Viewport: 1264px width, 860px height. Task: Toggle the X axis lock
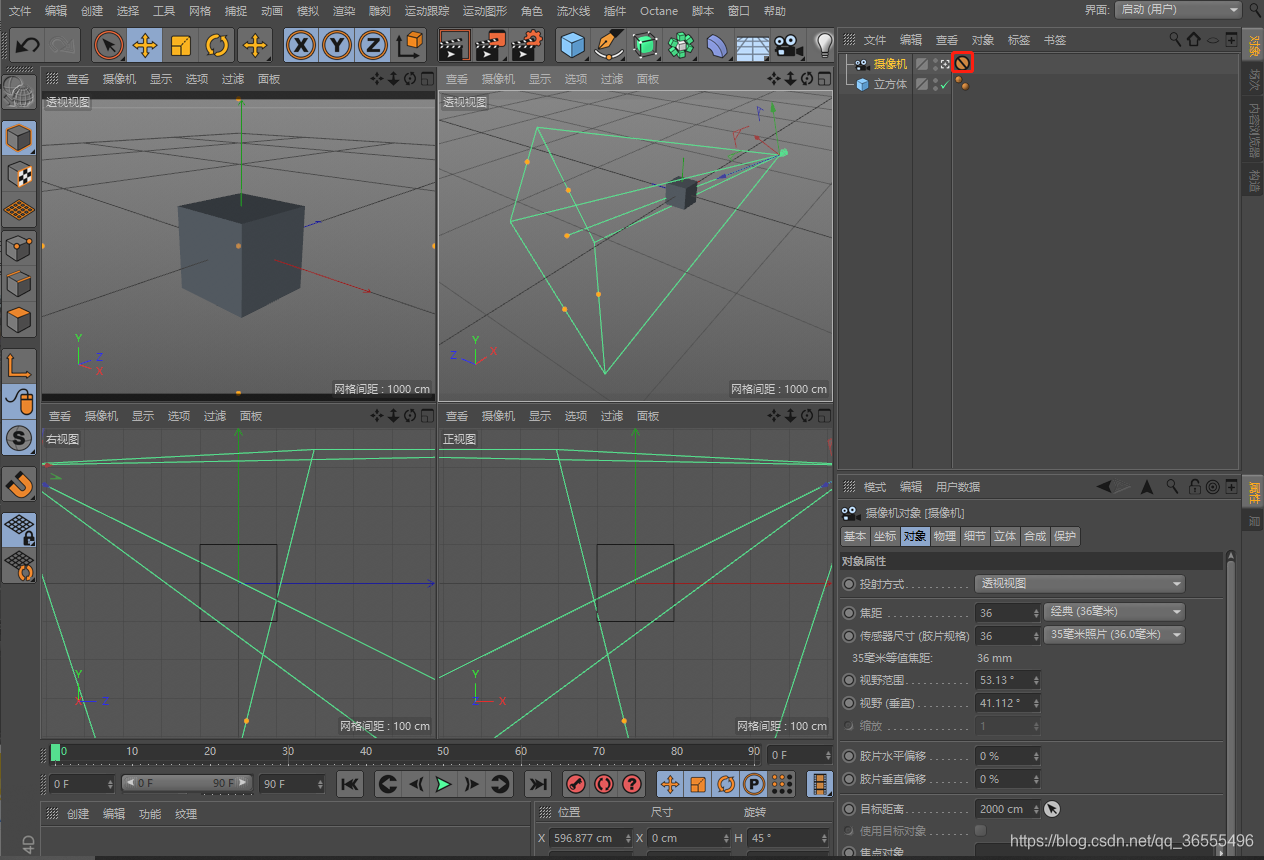[301, 45]
